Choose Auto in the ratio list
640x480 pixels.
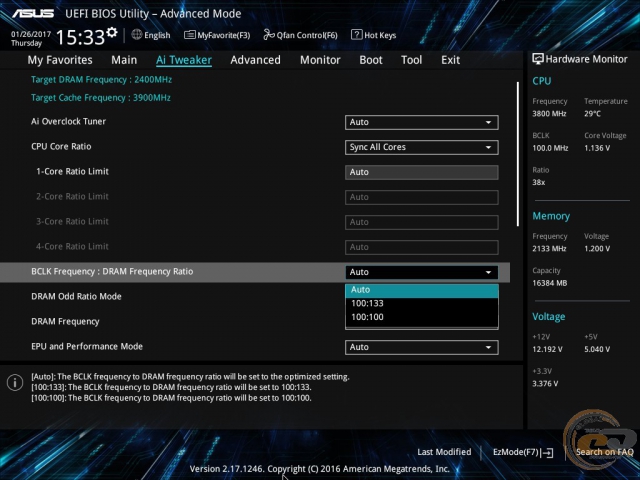point(422,290)
